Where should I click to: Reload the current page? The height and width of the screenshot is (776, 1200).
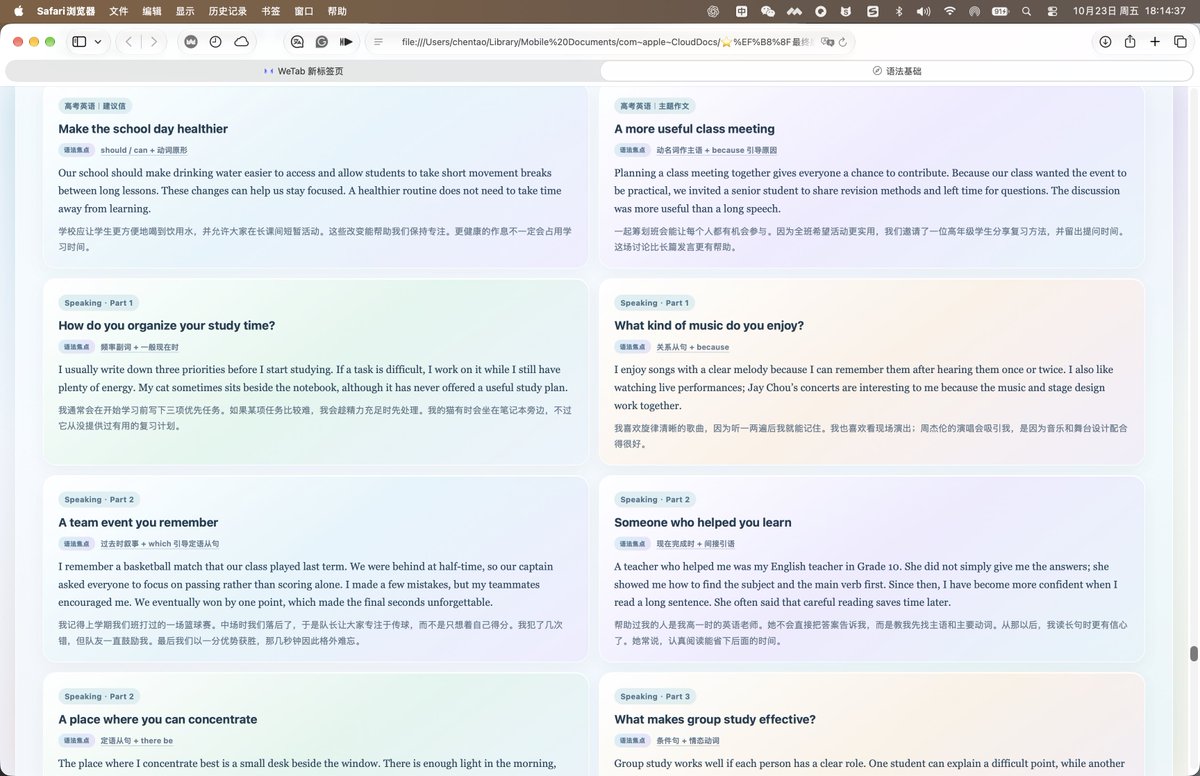[843, 42]
